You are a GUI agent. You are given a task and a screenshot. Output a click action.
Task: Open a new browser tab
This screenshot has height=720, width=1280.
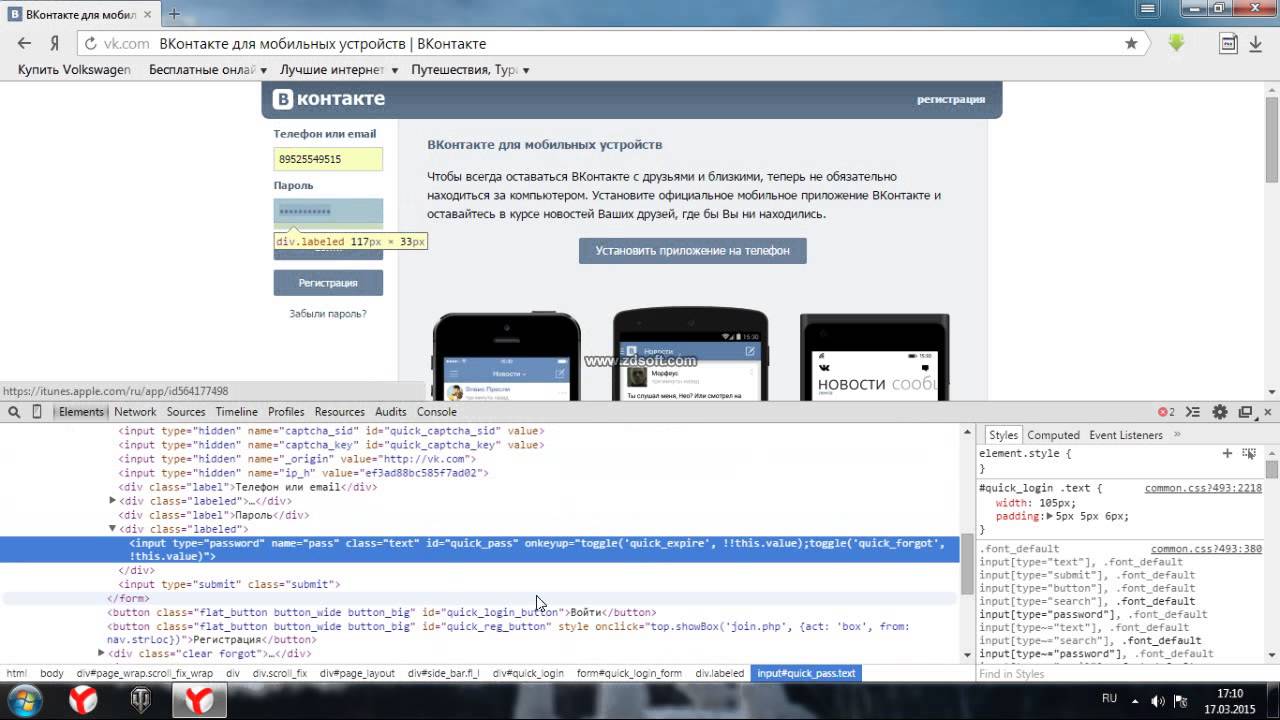coord(174,14)
